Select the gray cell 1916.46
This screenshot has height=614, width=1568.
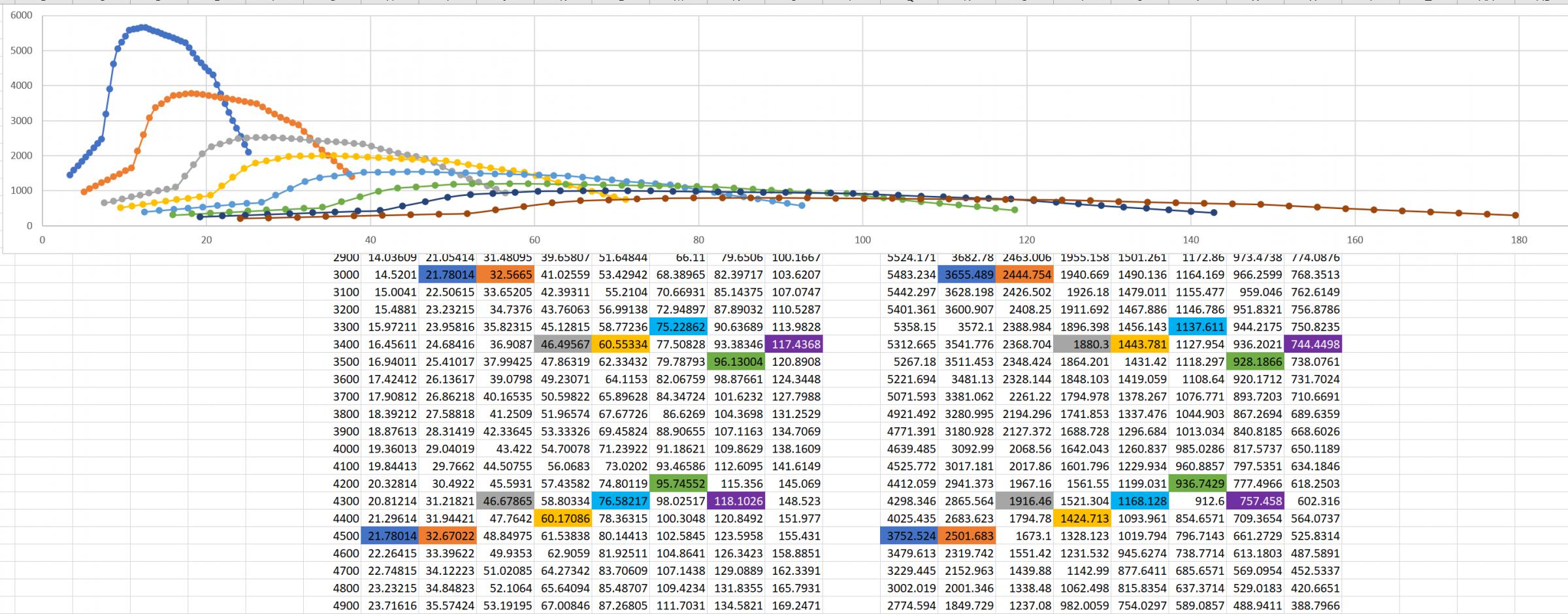click(1024, 501)
